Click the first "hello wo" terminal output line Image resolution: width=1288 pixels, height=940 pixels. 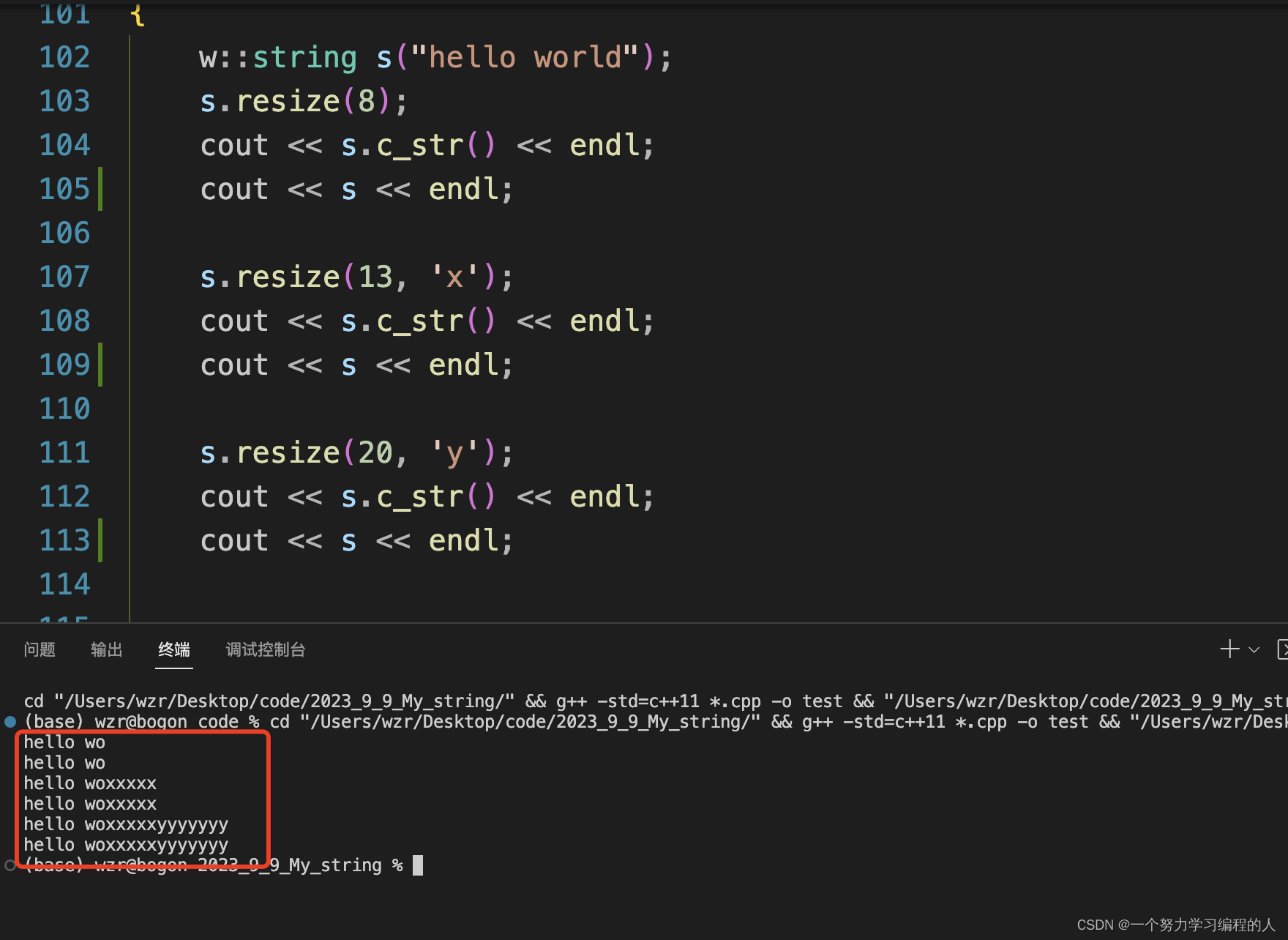(x=64, y=742)
